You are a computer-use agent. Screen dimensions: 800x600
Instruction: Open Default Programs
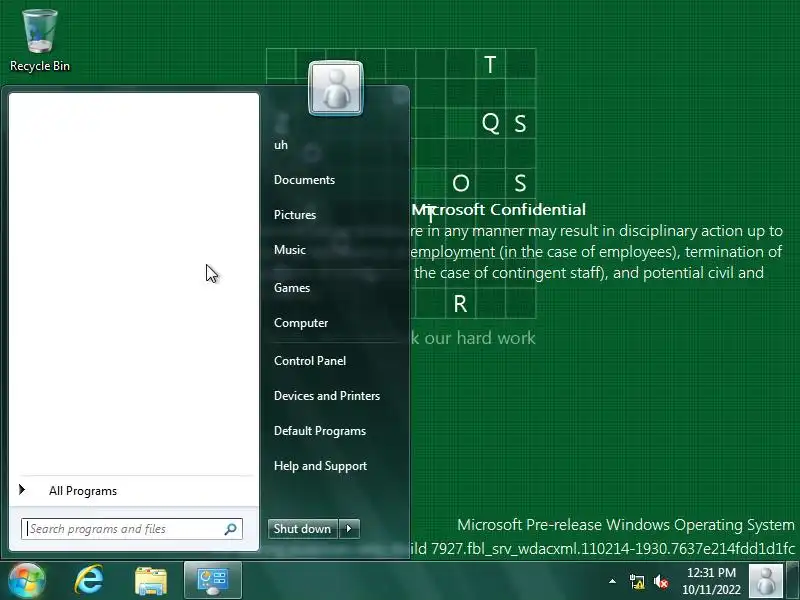click(320, 431)
